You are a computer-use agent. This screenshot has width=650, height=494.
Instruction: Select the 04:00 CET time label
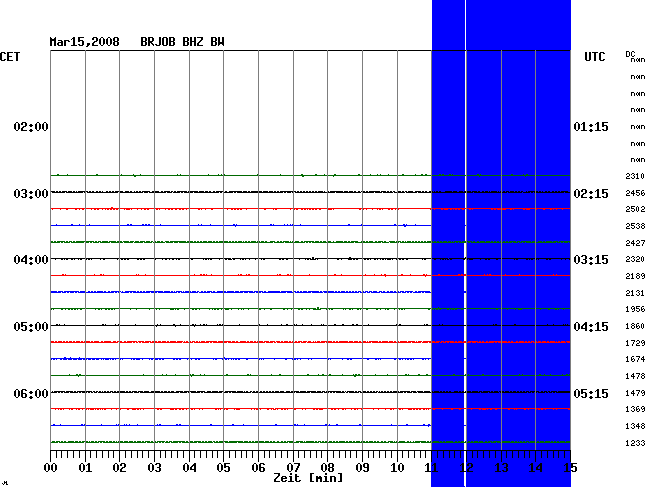pyautogui.click(x=31, y=260)
